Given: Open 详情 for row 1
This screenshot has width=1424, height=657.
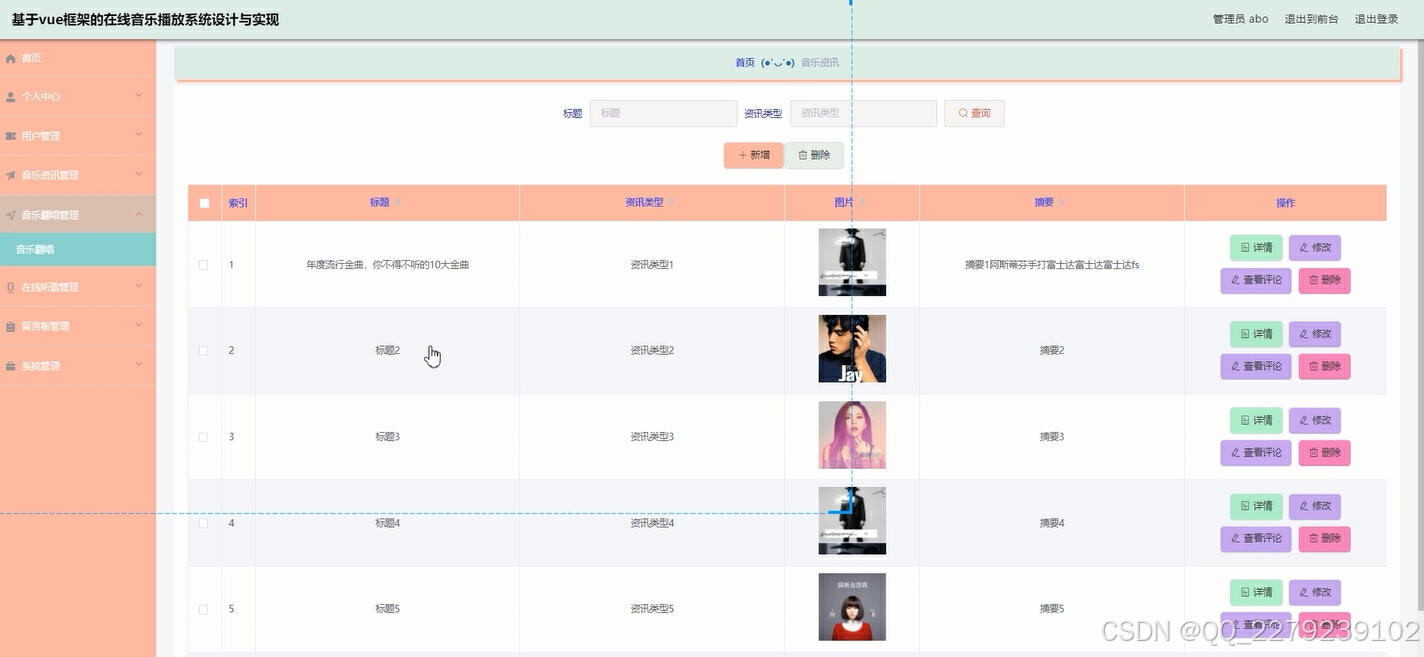Looking at the screenshot, I should point(1256,248).
